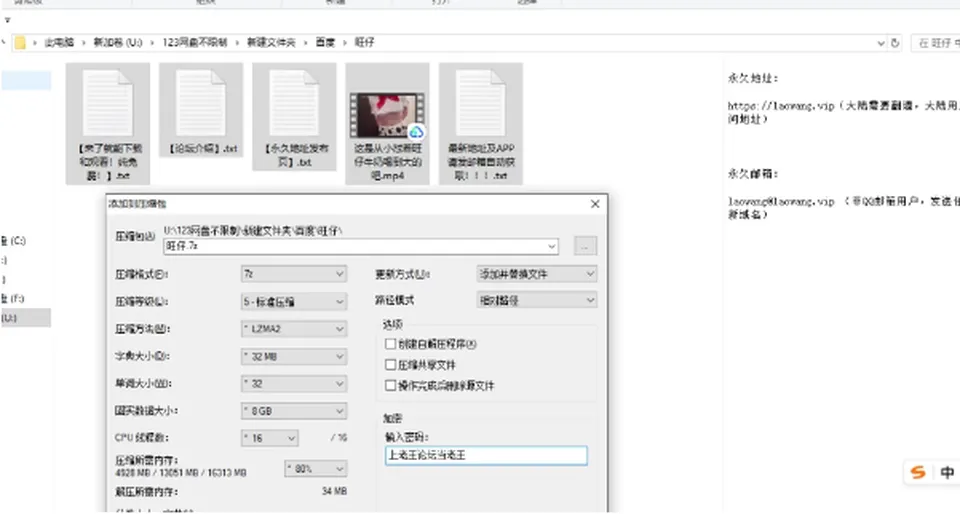The height and width of the screenshot is (514, 960).
Task: Click 百度 in the breadcrumb path
Action: pos(325,43)
